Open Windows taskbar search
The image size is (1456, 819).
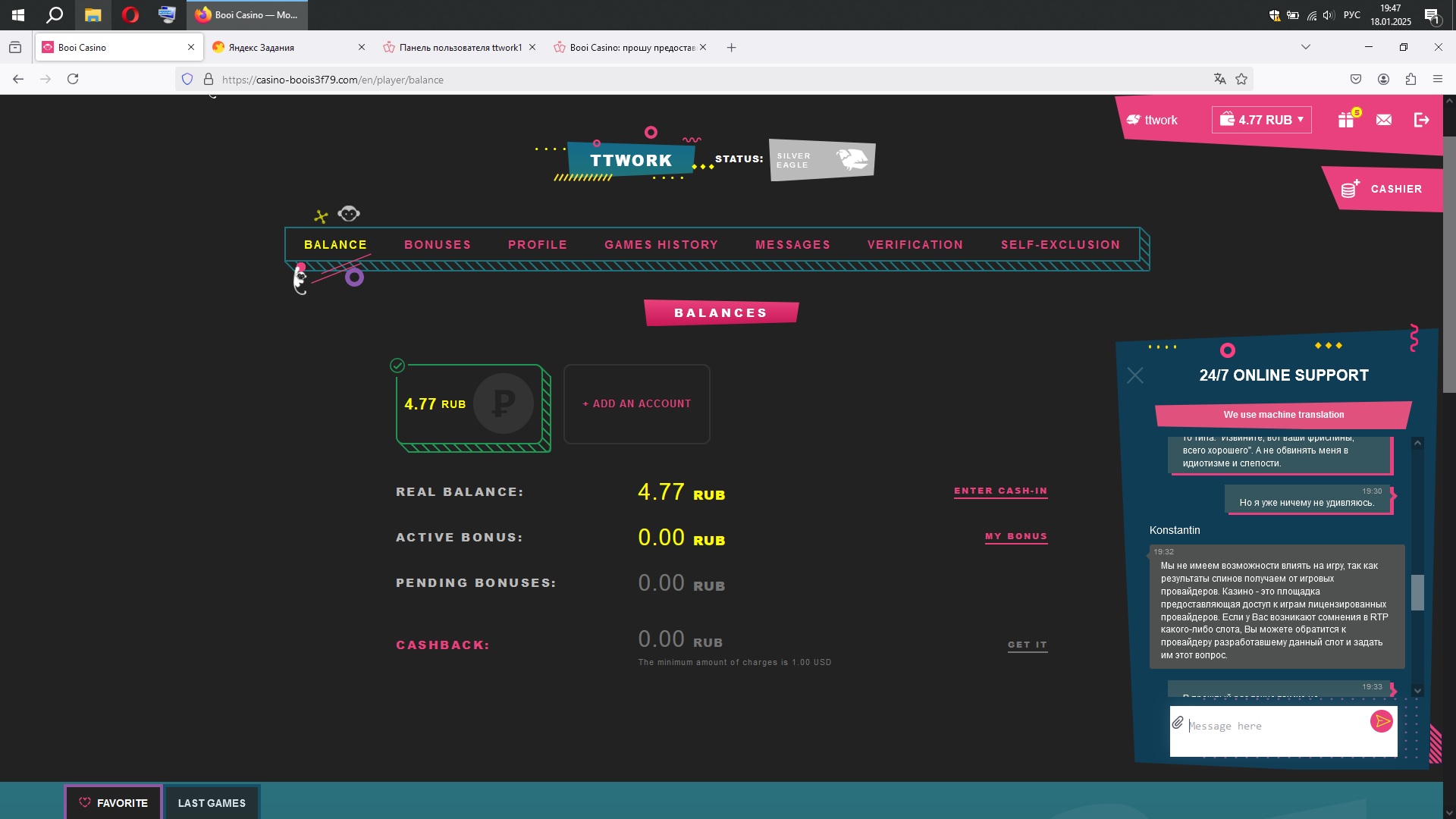coord(55,15)
